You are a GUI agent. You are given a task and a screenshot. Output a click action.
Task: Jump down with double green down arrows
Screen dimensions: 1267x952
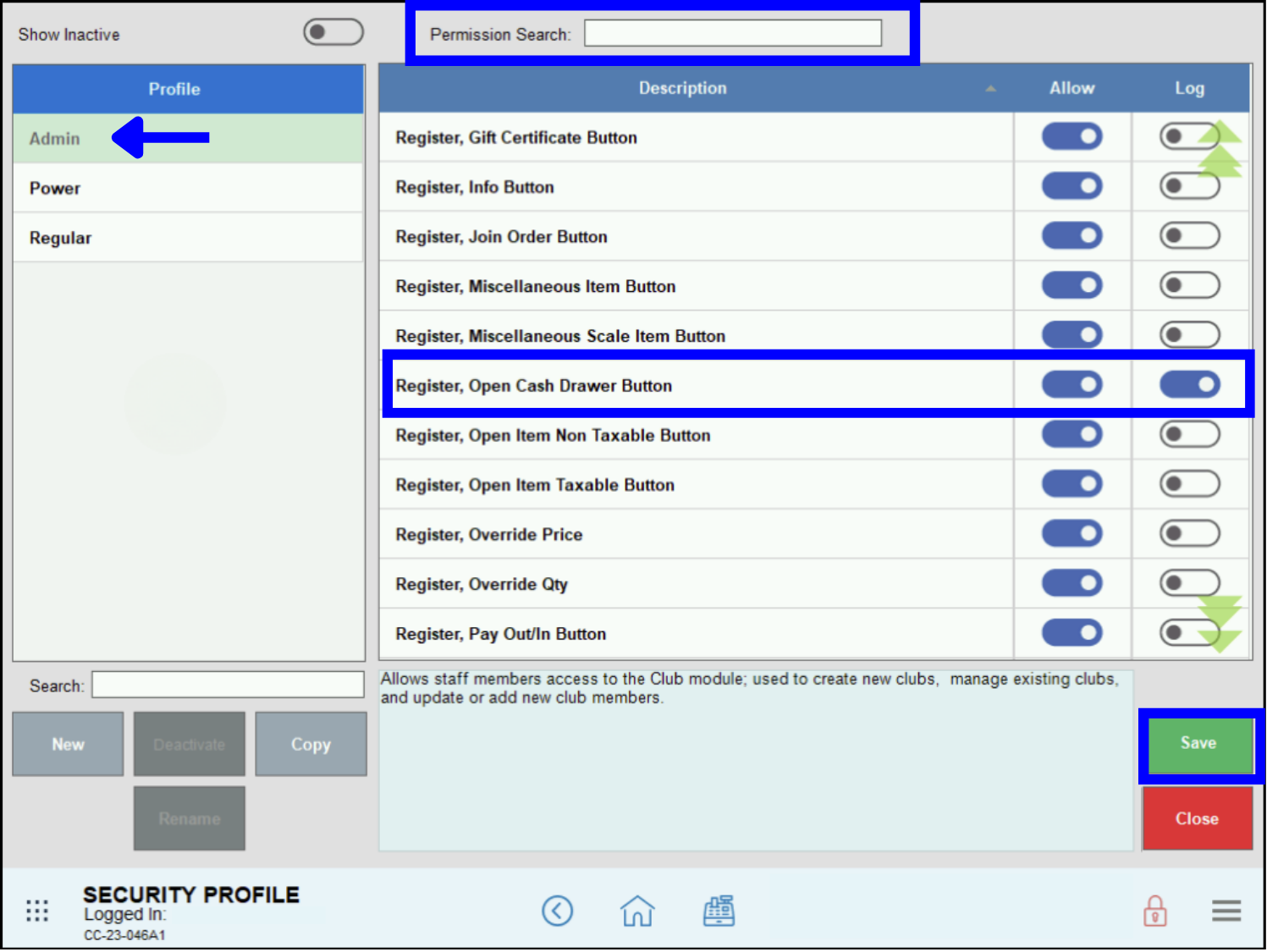pyautogui.click(x=1220, y=624)
